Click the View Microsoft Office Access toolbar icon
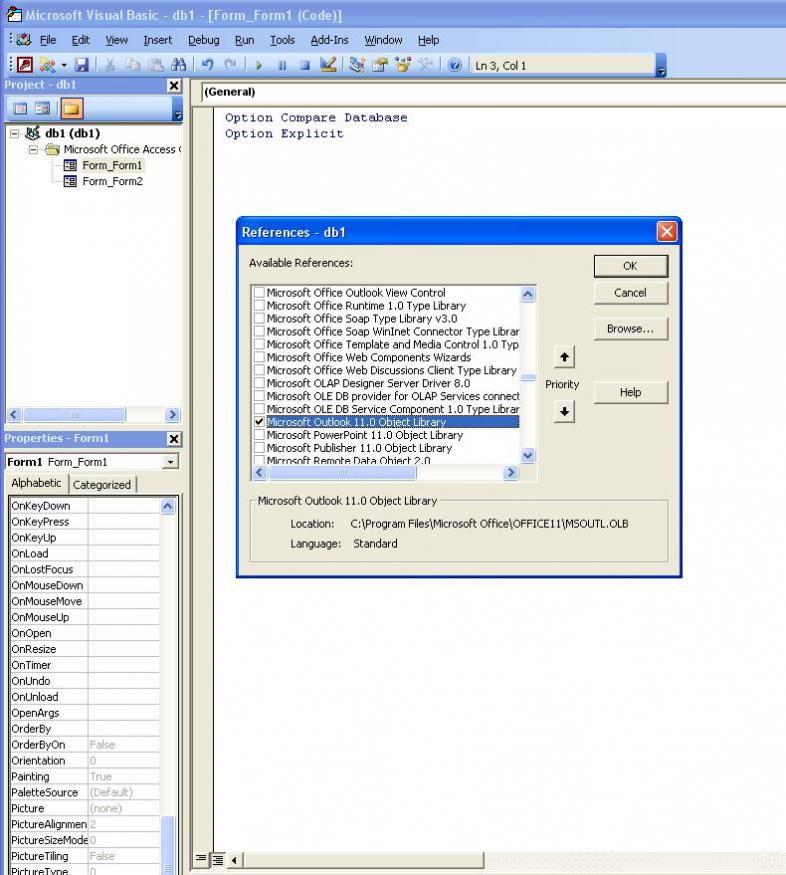Viewport: 786px width, 875px height. tap(25, 65)
